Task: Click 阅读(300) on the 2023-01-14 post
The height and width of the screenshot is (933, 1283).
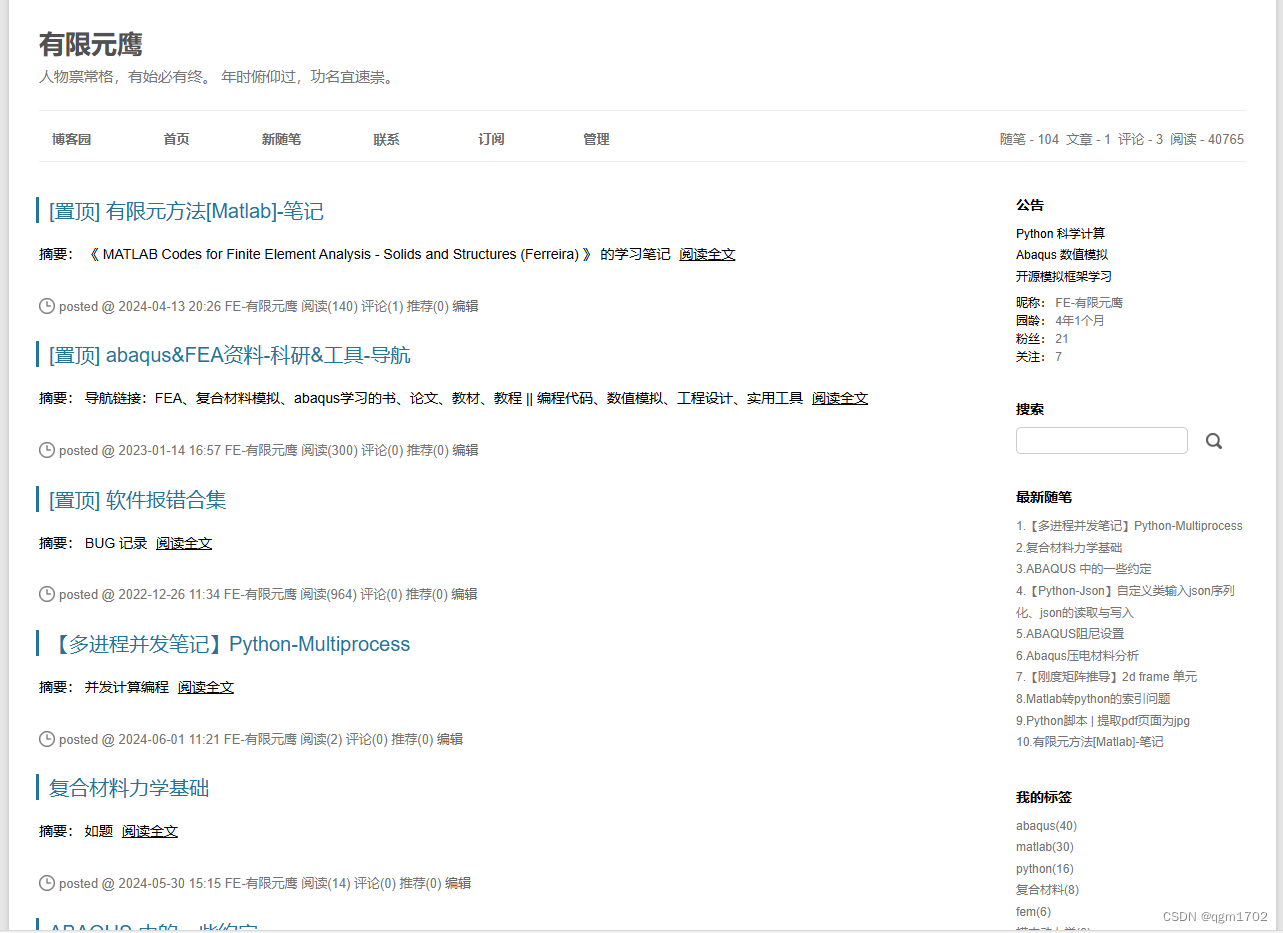Action: coord(329,450)
